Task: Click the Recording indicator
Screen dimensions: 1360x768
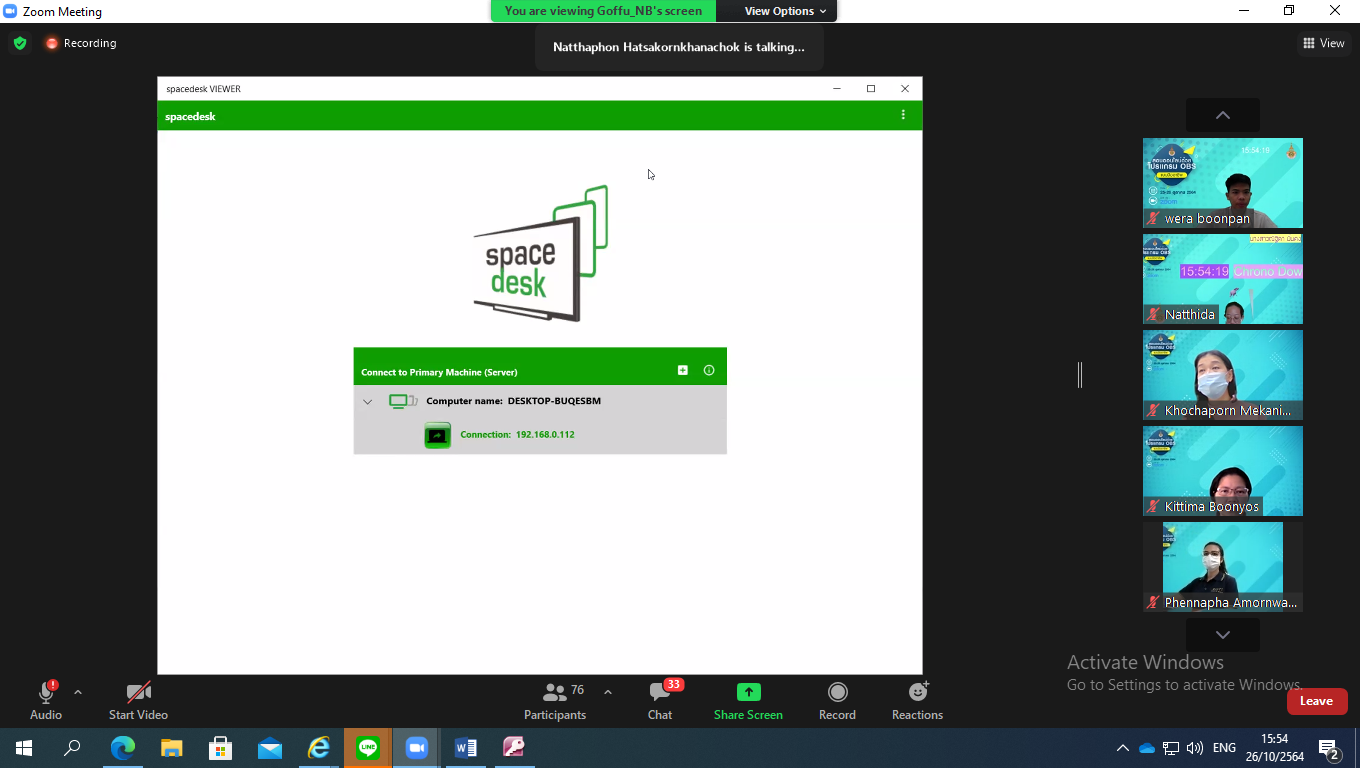Action: 81,43
